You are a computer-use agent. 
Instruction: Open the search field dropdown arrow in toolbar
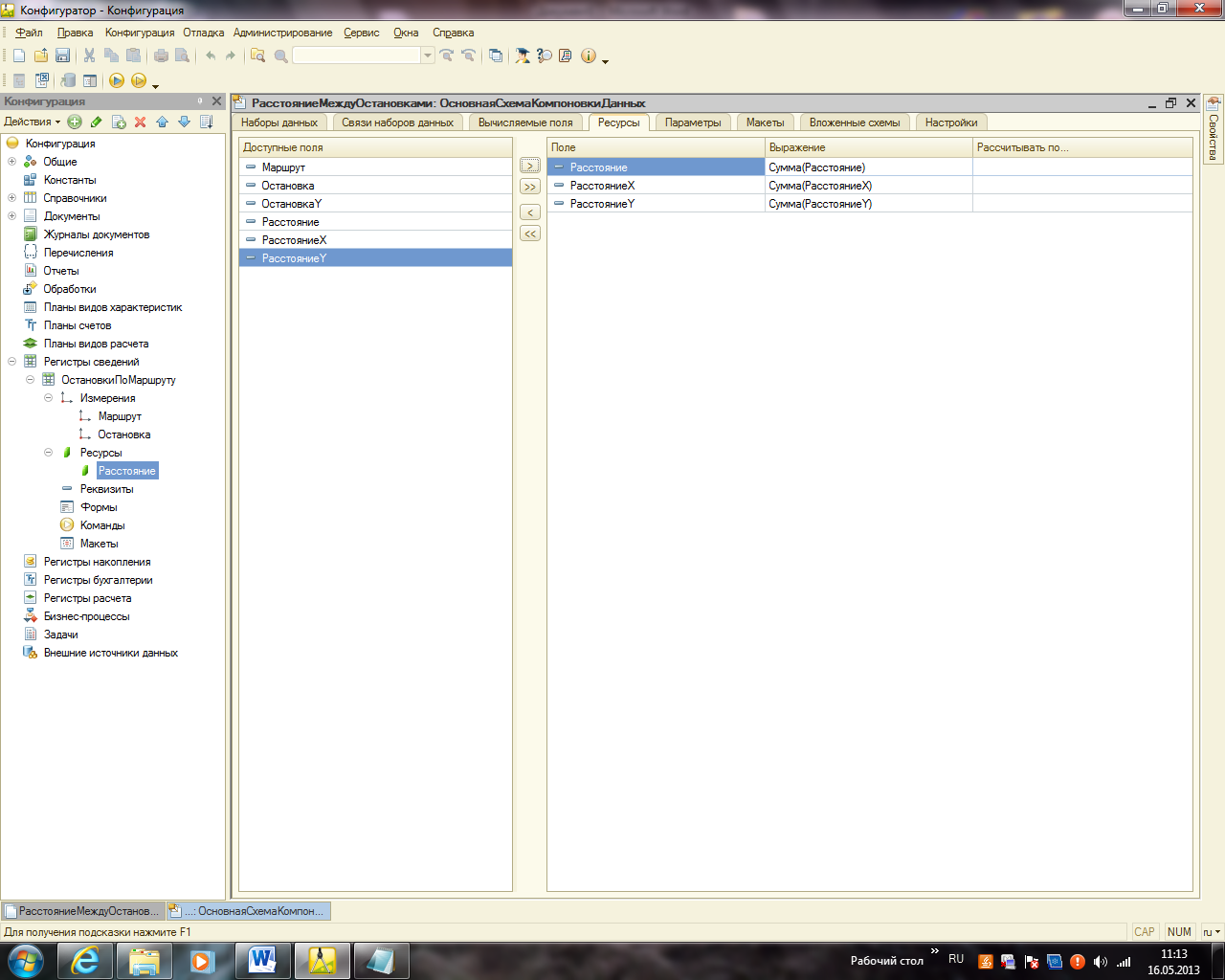tap(428, 56)
